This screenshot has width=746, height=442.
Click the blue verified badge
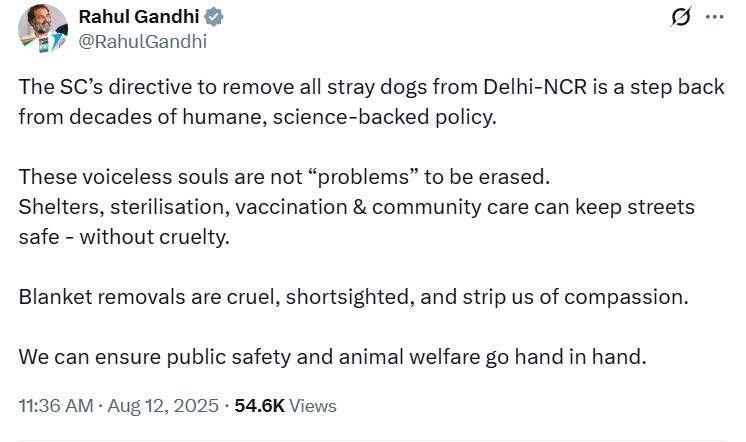[x=214, y=19]
